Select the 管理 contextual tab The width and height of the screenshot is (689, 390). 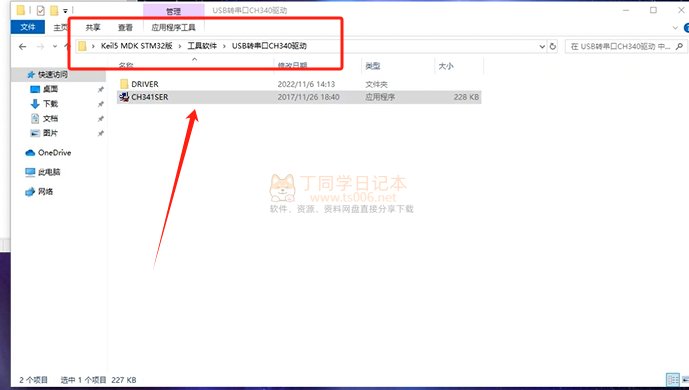(174, 11)
